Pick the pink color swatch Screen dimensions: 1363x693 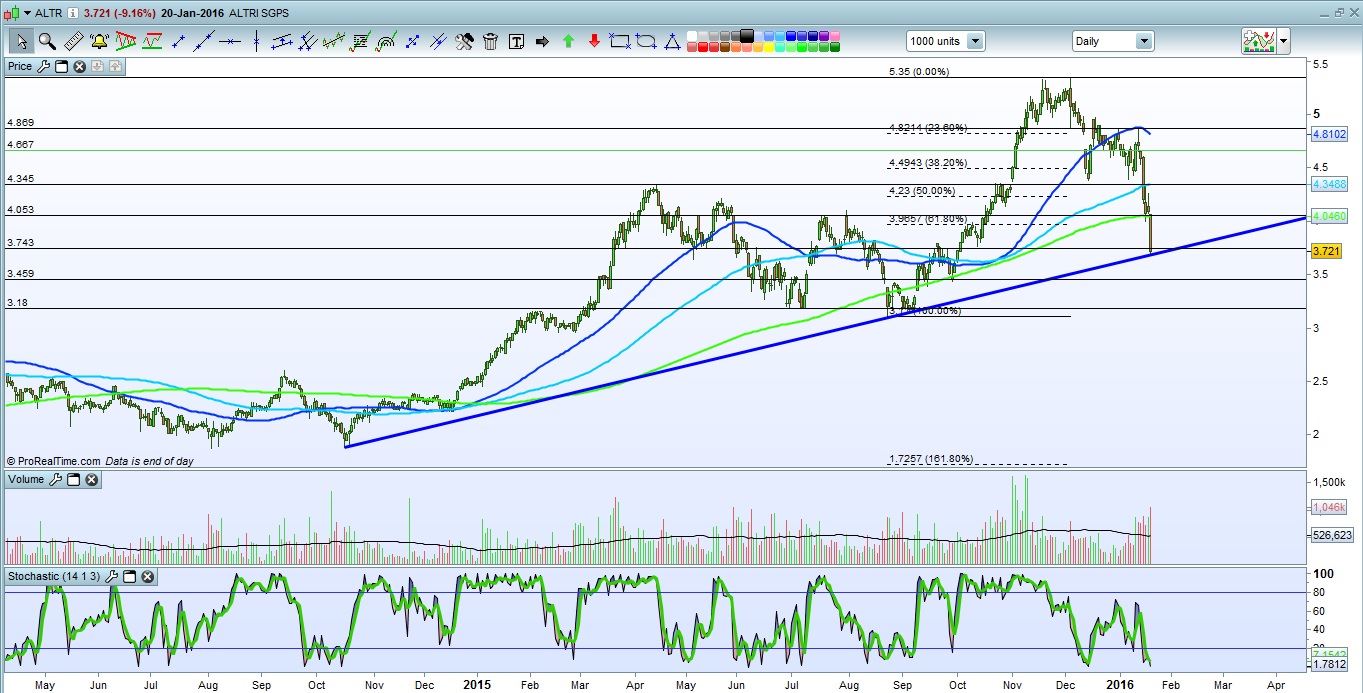click(x=834, y=36)
